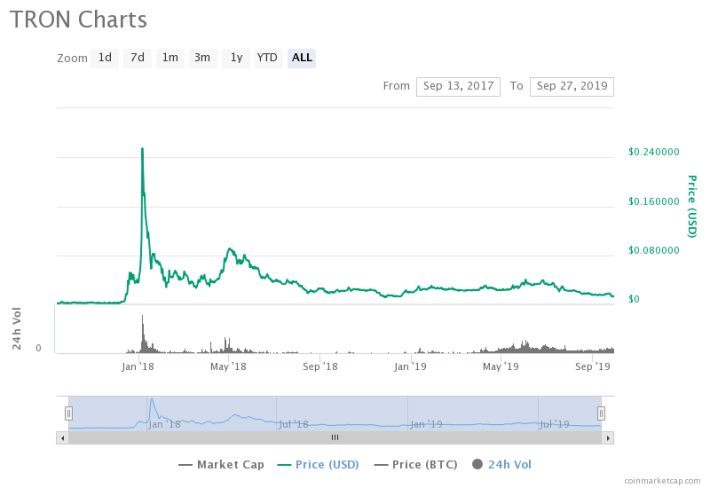Click the Jan '18 x-axis label

click(x=138, y=366)
